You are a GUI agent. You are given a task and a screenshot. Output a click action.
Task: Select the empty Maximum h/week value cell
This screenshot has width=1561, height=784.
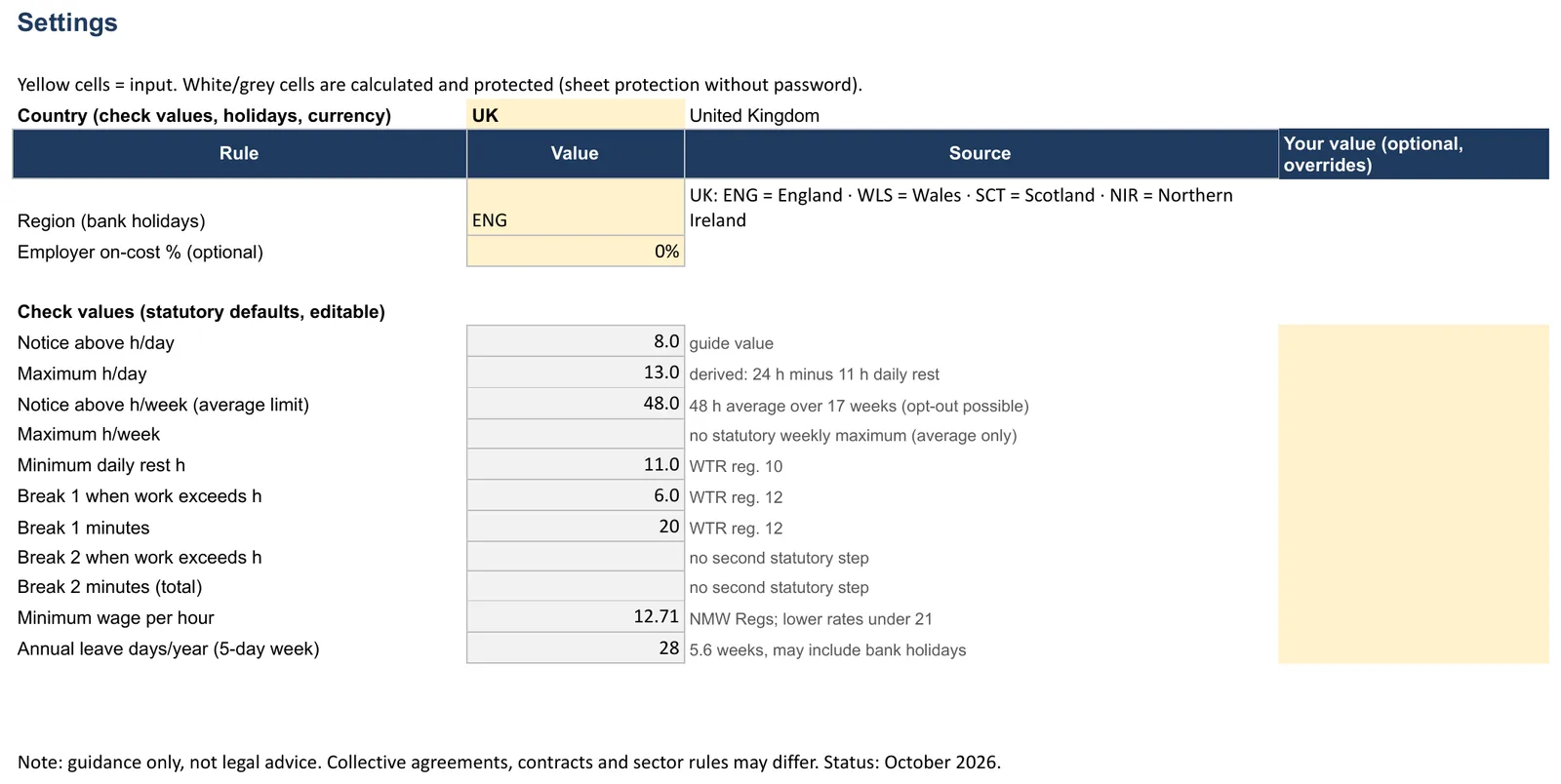point(576,434)
